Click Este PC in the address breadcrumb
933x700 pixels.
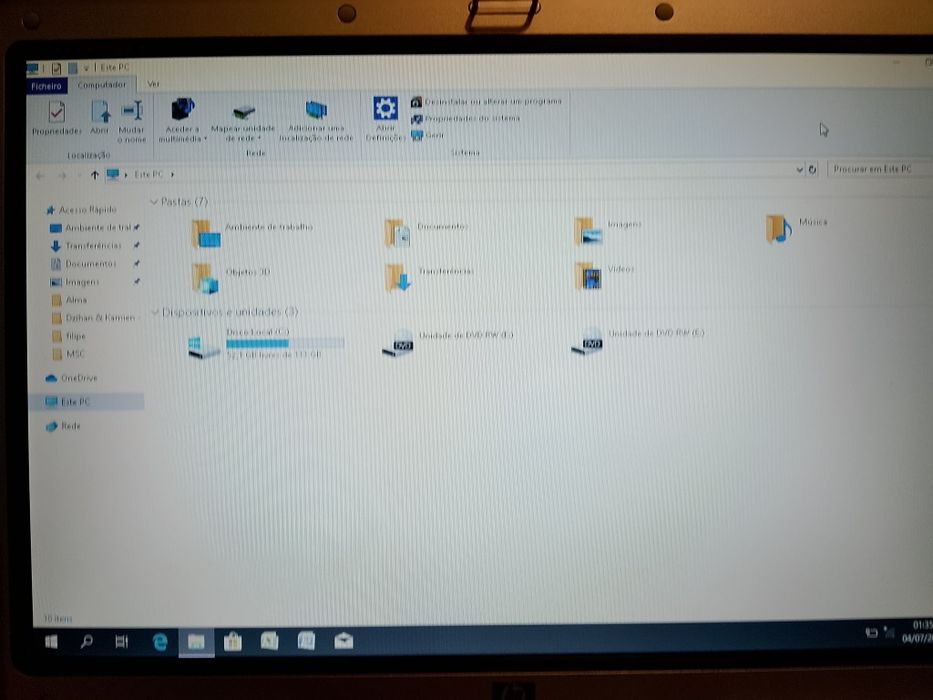[148, 174]
